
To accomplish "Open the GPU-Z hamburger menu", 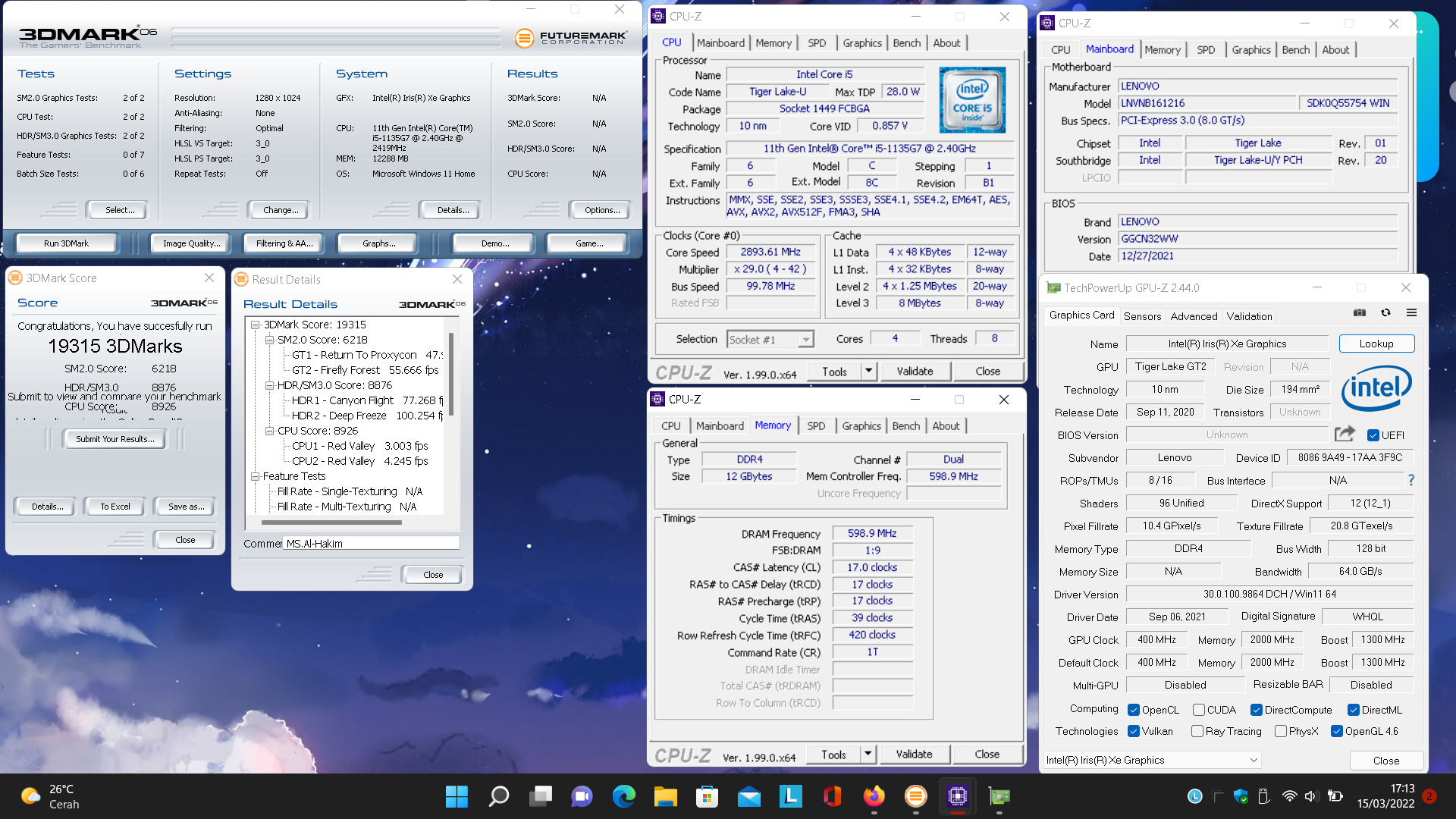I will click(x=1411, y=312).
